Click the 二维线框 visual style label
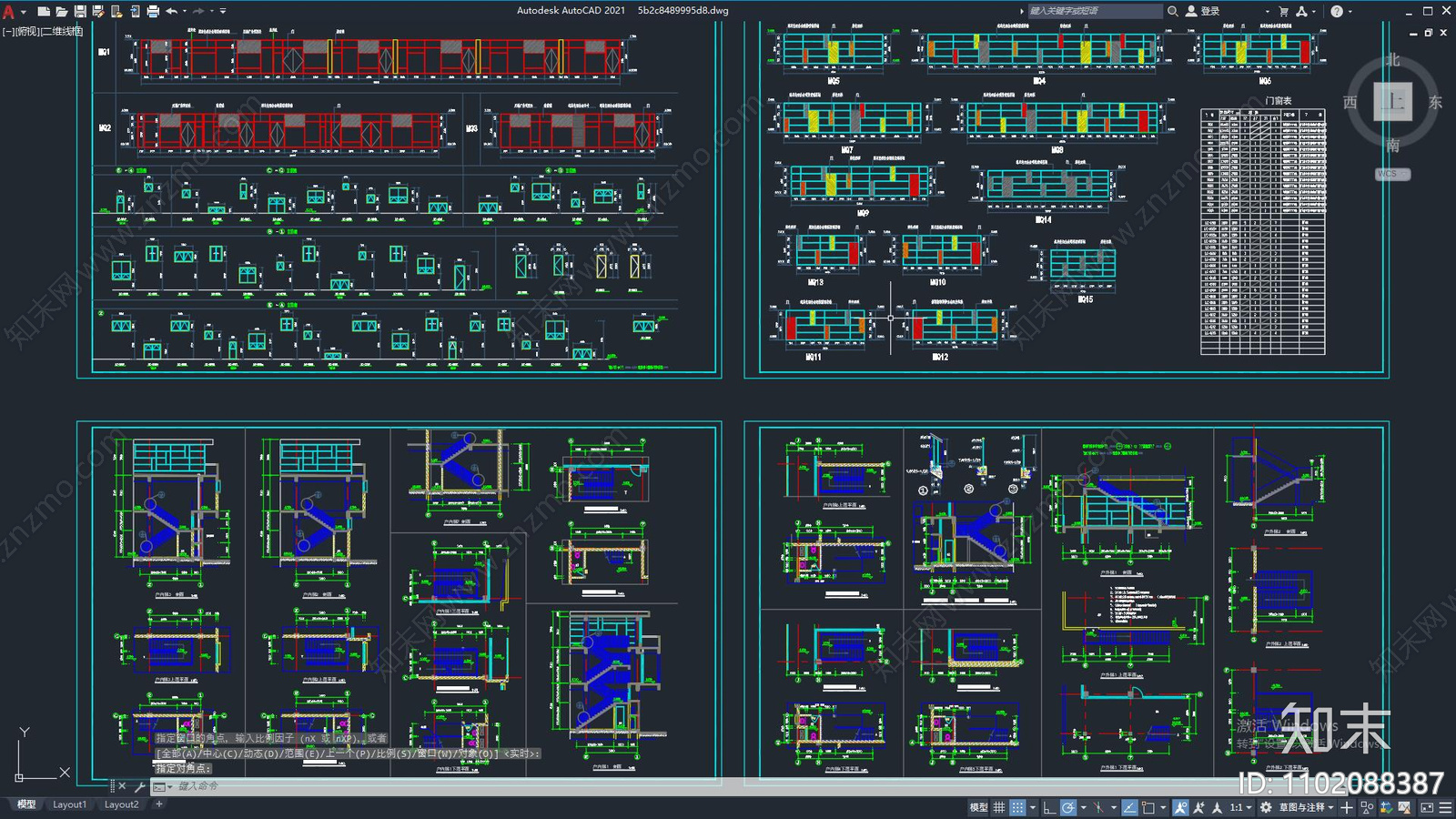Screen dimensions: 1456x819 (x=62, y=31)
